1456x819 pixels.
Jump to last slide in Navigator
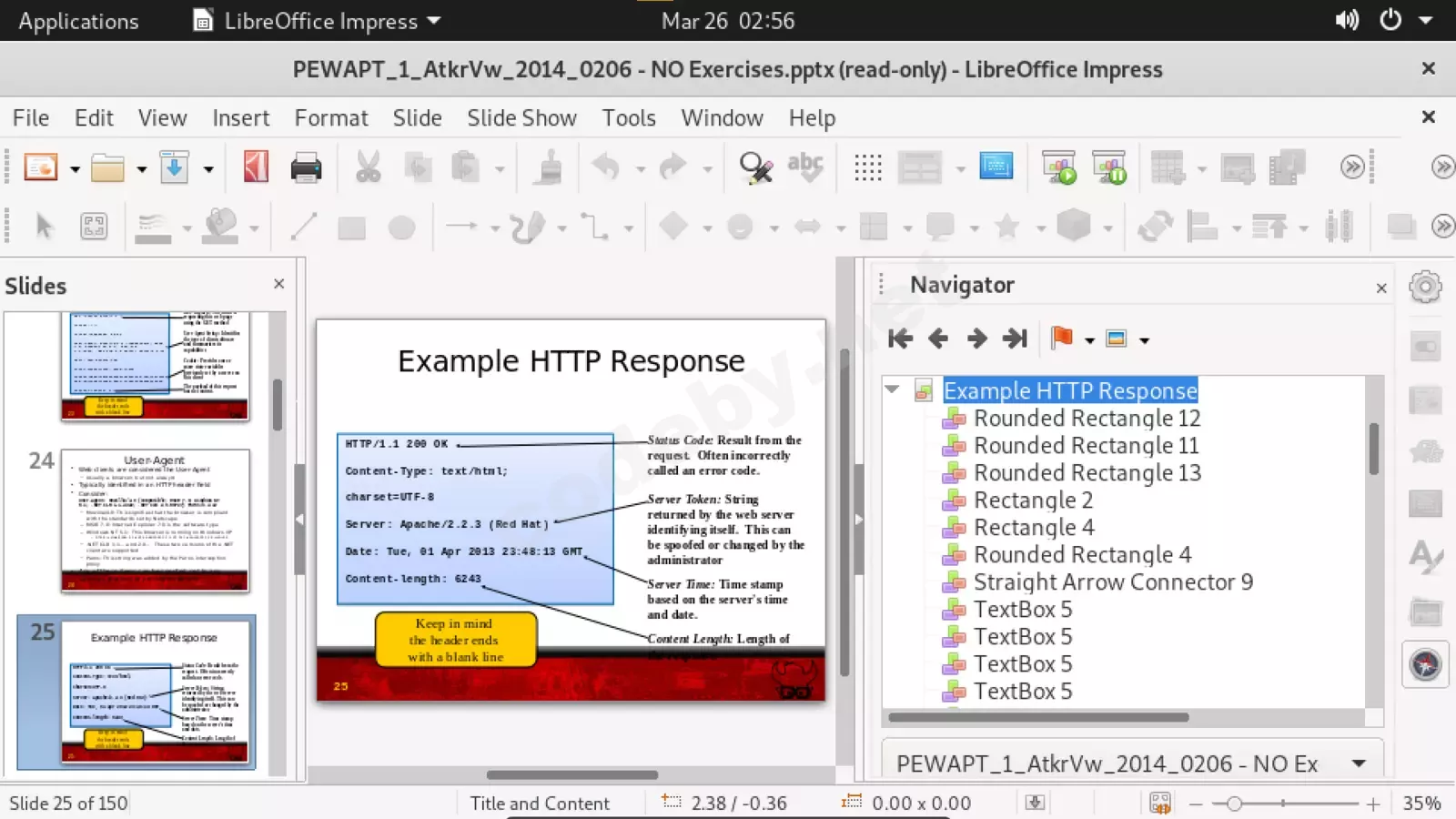(x=1015, y=339)
